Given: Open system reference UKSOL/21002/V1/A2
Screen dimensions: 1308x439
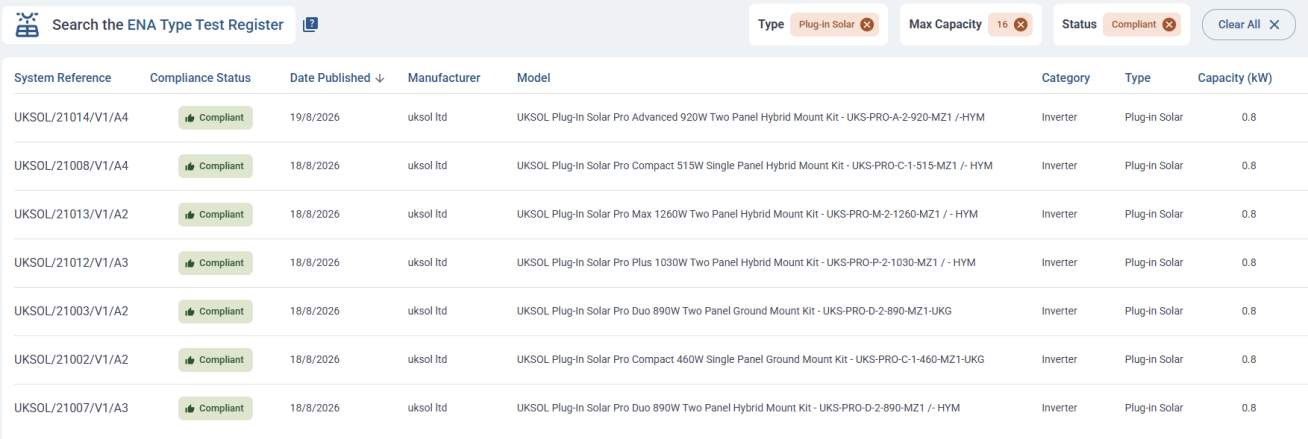Looking at the screenshot, I should click(x=71, y=359).
